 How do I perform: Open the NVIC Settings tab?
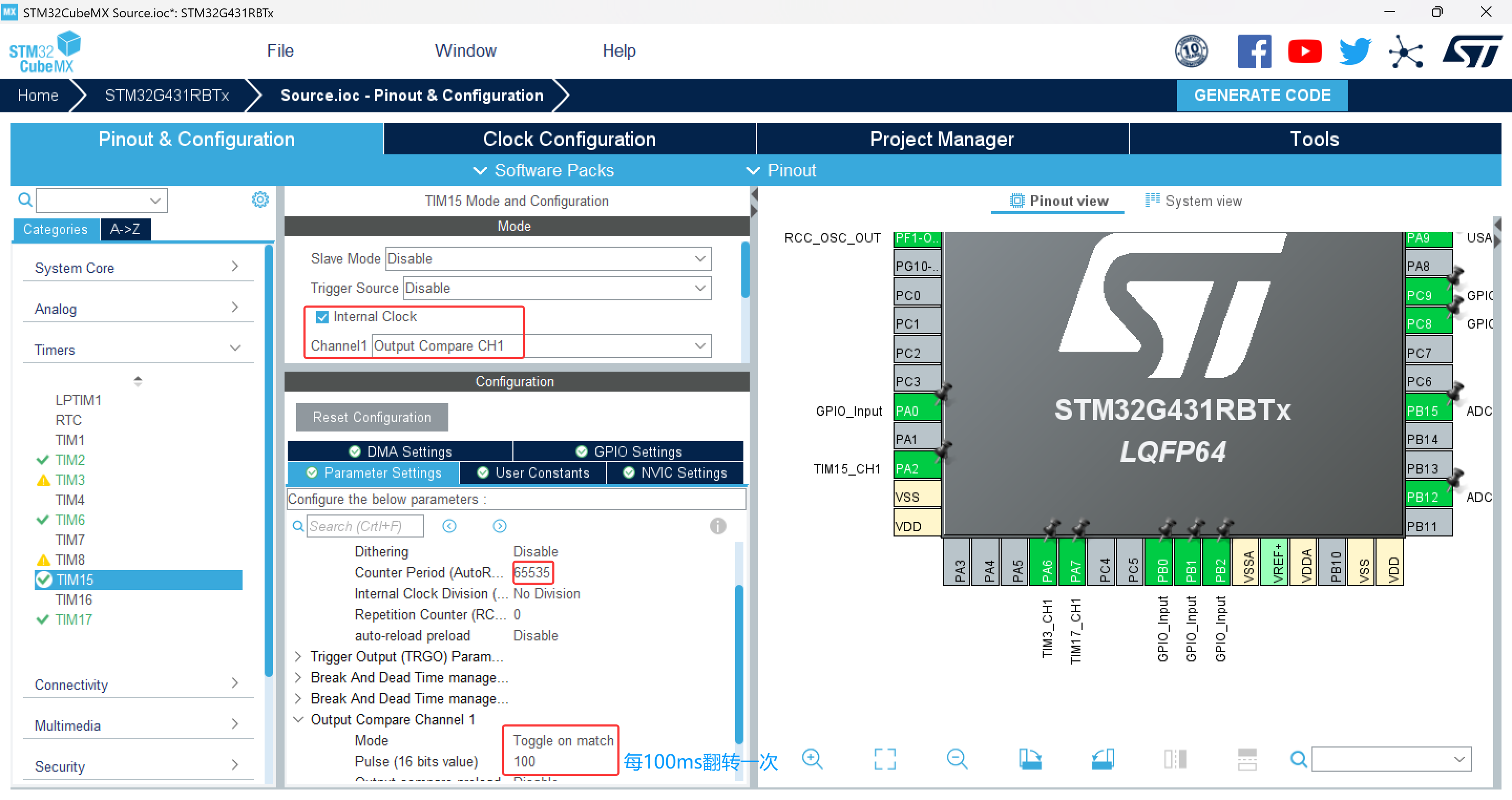(x=675, y=473)
